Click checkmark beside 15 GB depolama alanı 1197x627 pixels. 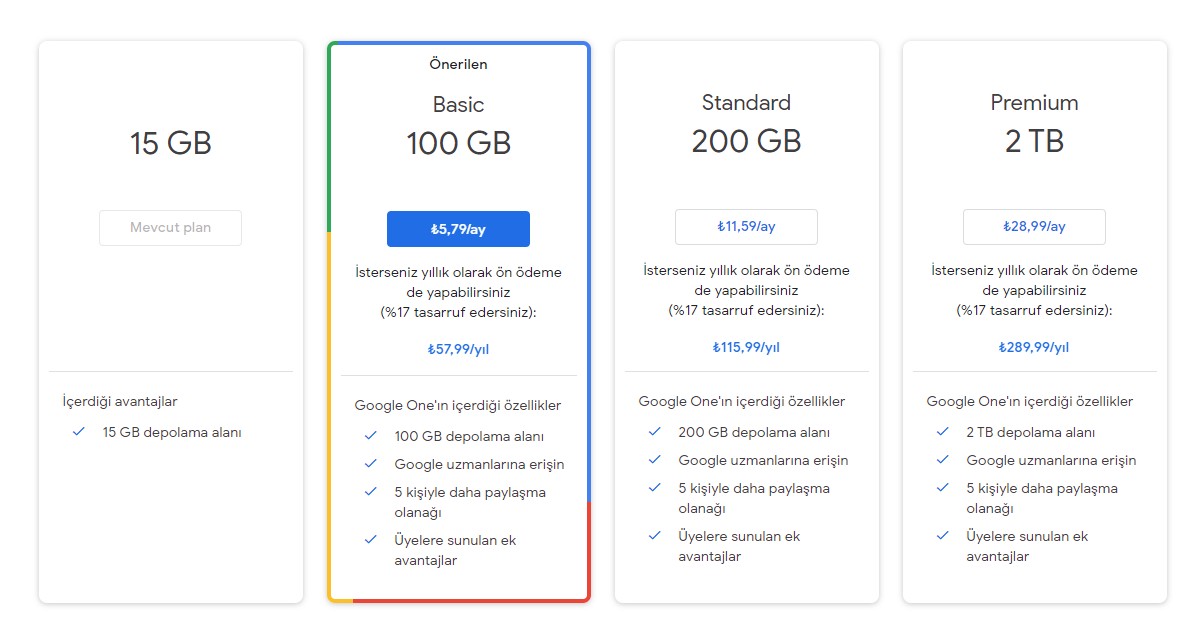pos(78,432)
